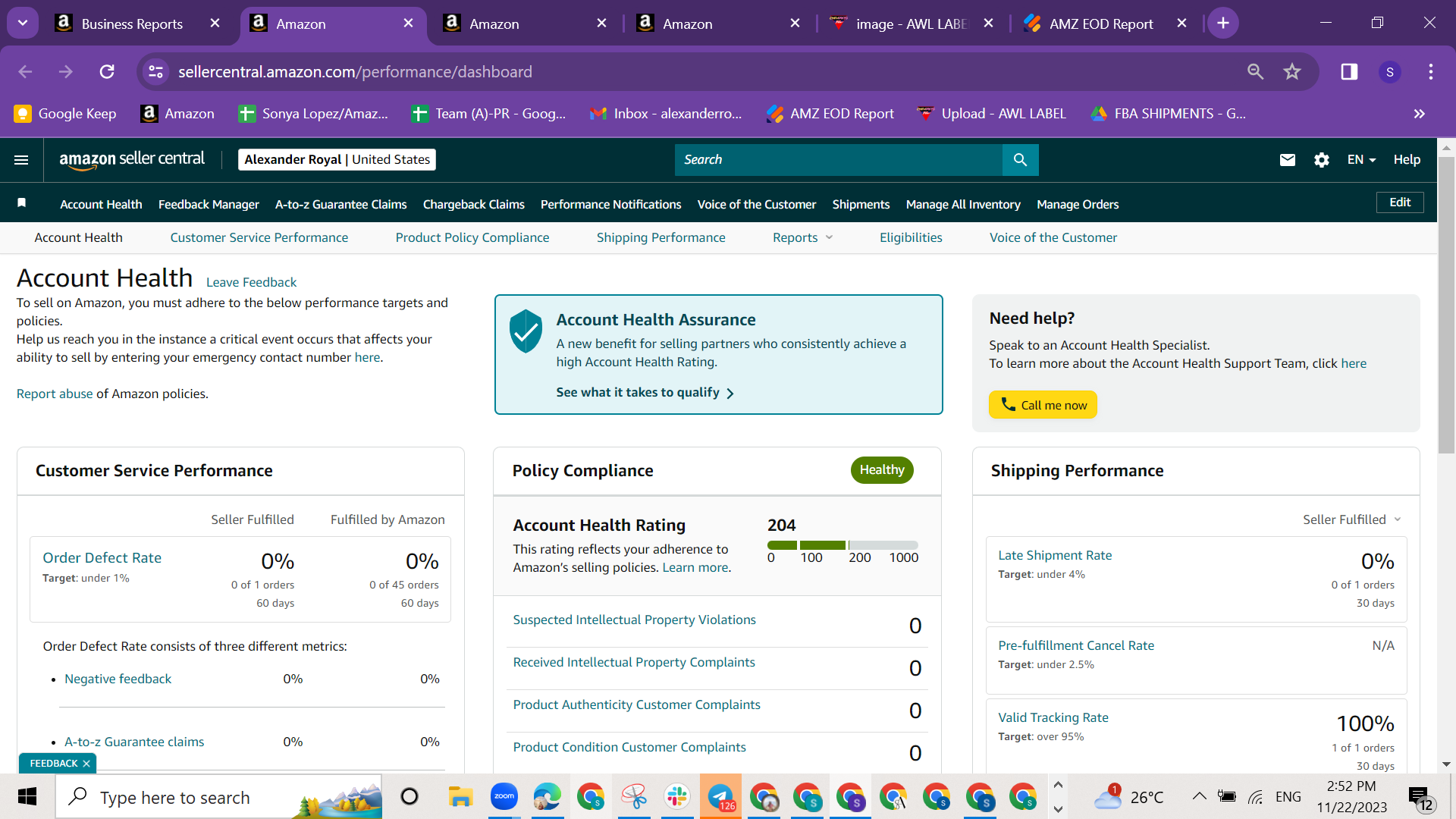
Task: Open the Report abuse link
Action: [x=55, y=394]
